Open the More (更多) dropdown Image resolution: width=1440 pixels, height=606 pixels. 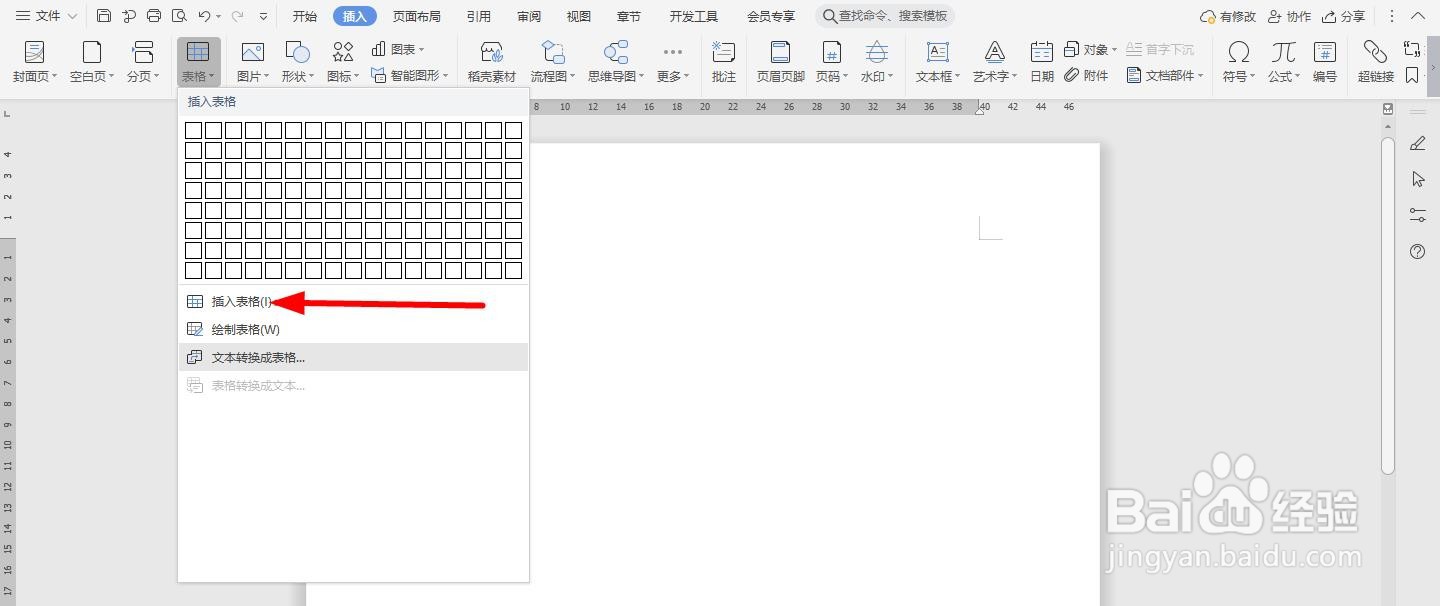pos(673,62)
